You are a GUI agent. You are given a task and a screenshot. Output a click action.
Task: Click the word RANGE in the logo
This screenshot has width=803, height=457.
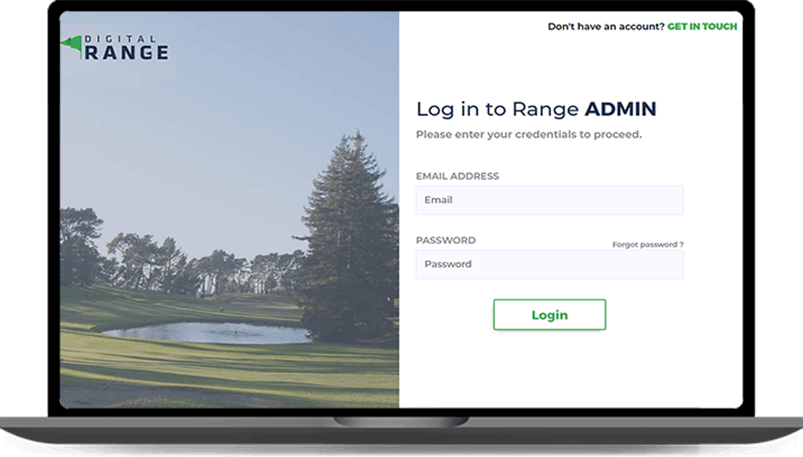(x=126, y=53)
